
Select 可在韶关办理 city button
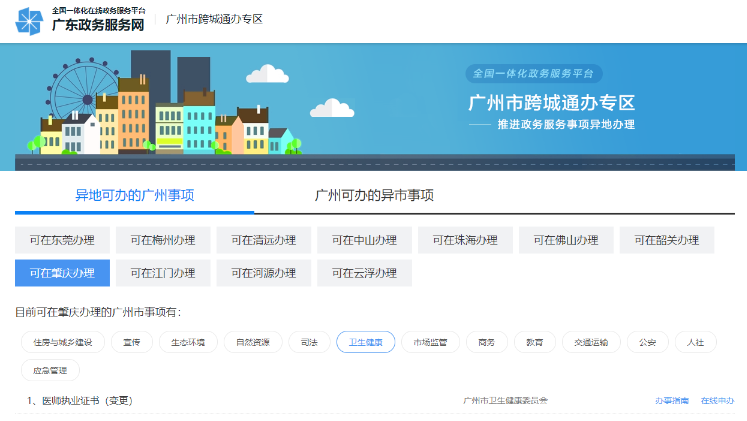[666, 240]
